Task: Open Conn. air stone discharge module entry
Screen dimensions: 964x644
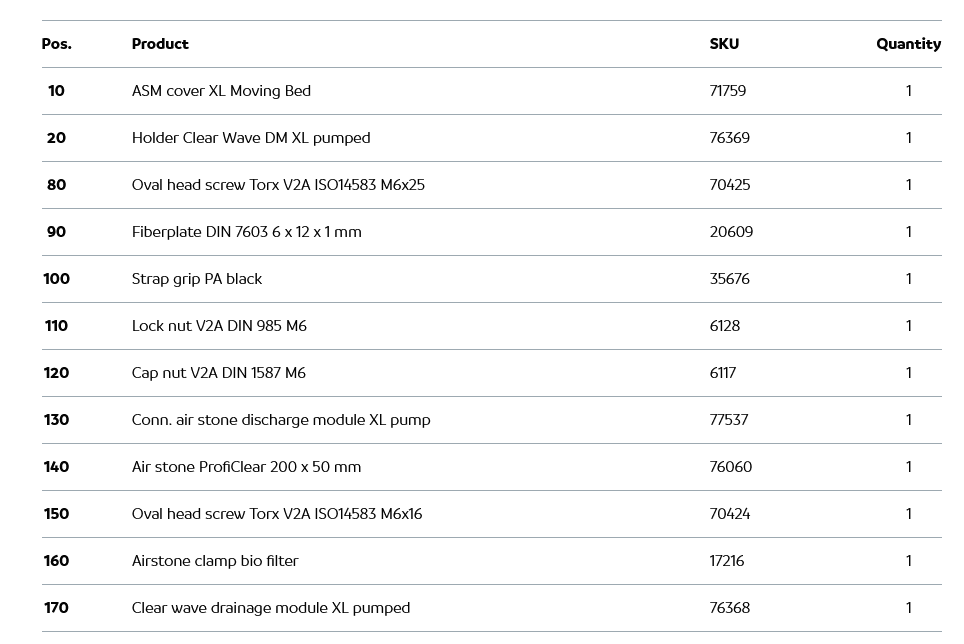Action: (x=281, y=420)
